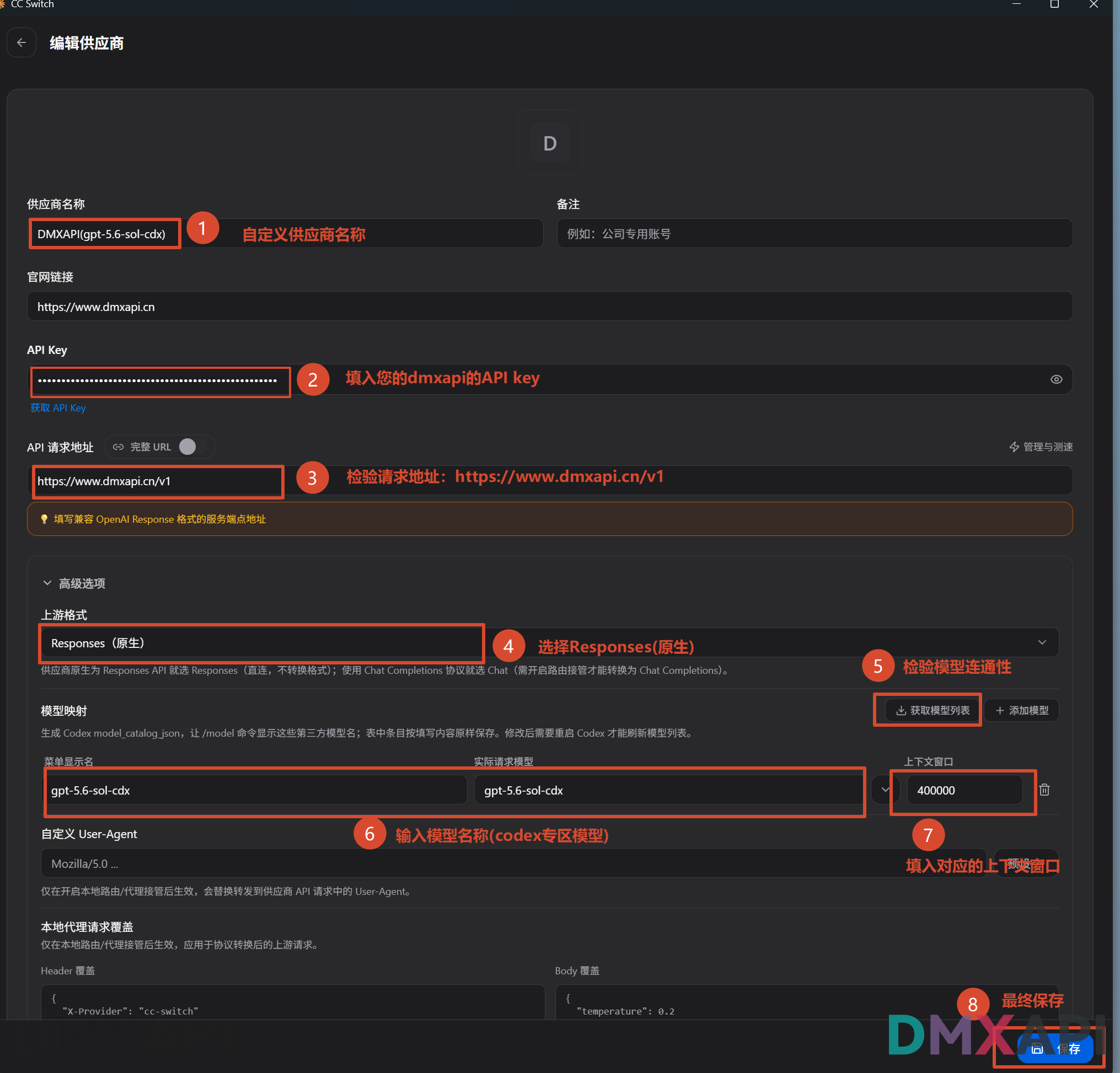Go back using the arrow button
The height and width of the screenshot is (1073, 1120).
pos(22,43)
